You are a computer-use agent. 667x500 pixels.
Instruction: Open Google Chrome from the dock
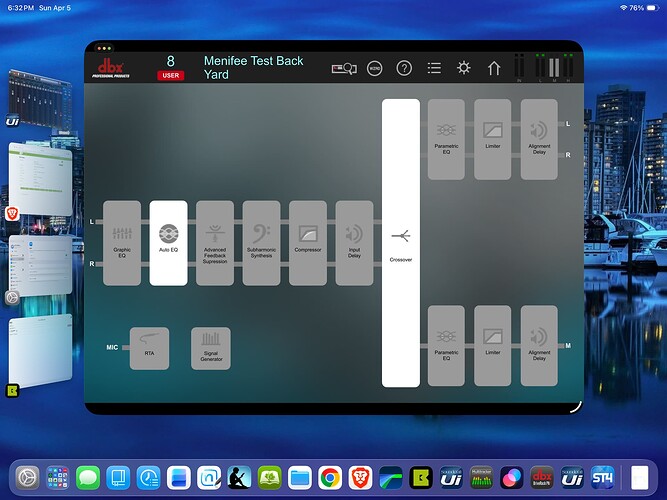click(x=328, y=476)
